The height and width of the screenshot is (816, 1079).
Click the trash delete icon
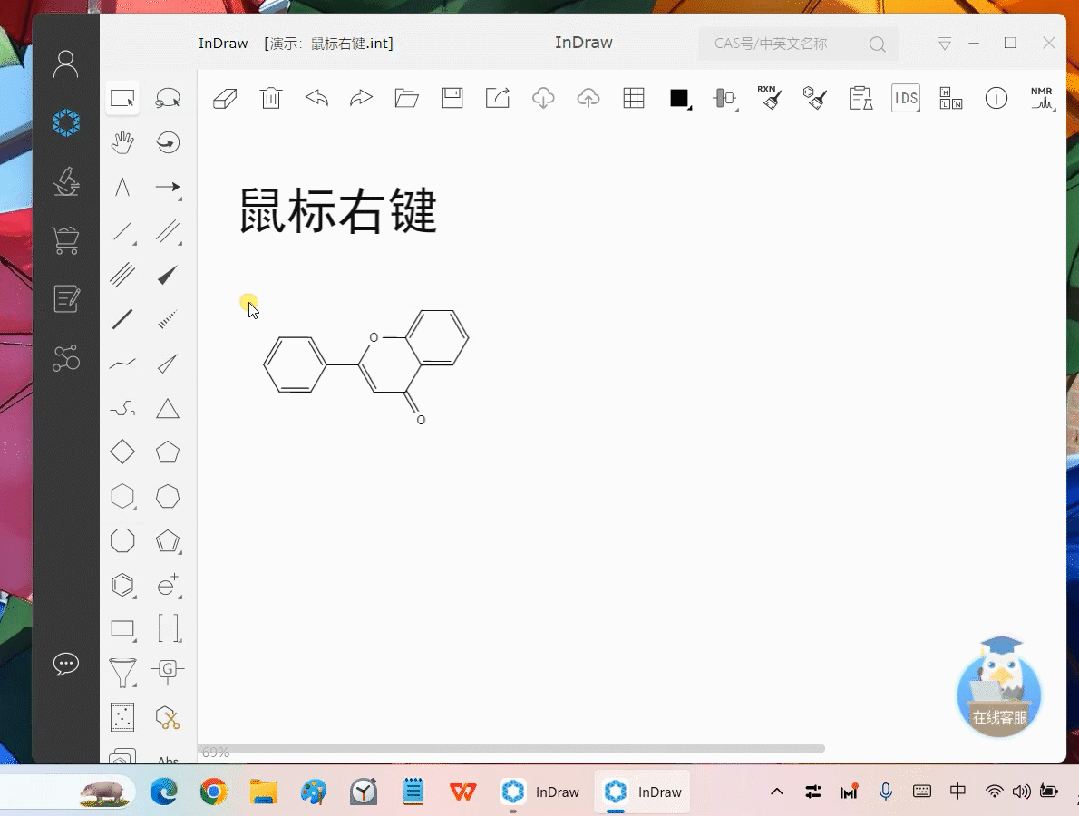(x=271, y=98)
